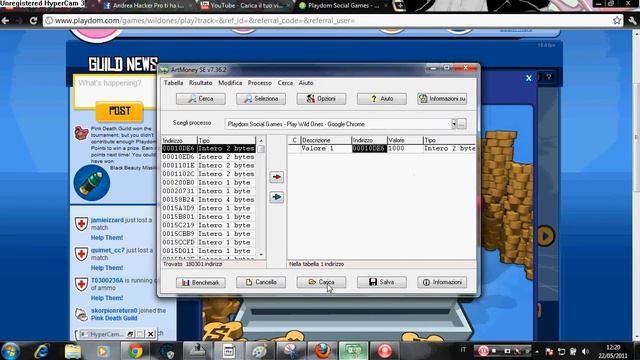
Task: Open the Tabella menu
Action: 173,83
